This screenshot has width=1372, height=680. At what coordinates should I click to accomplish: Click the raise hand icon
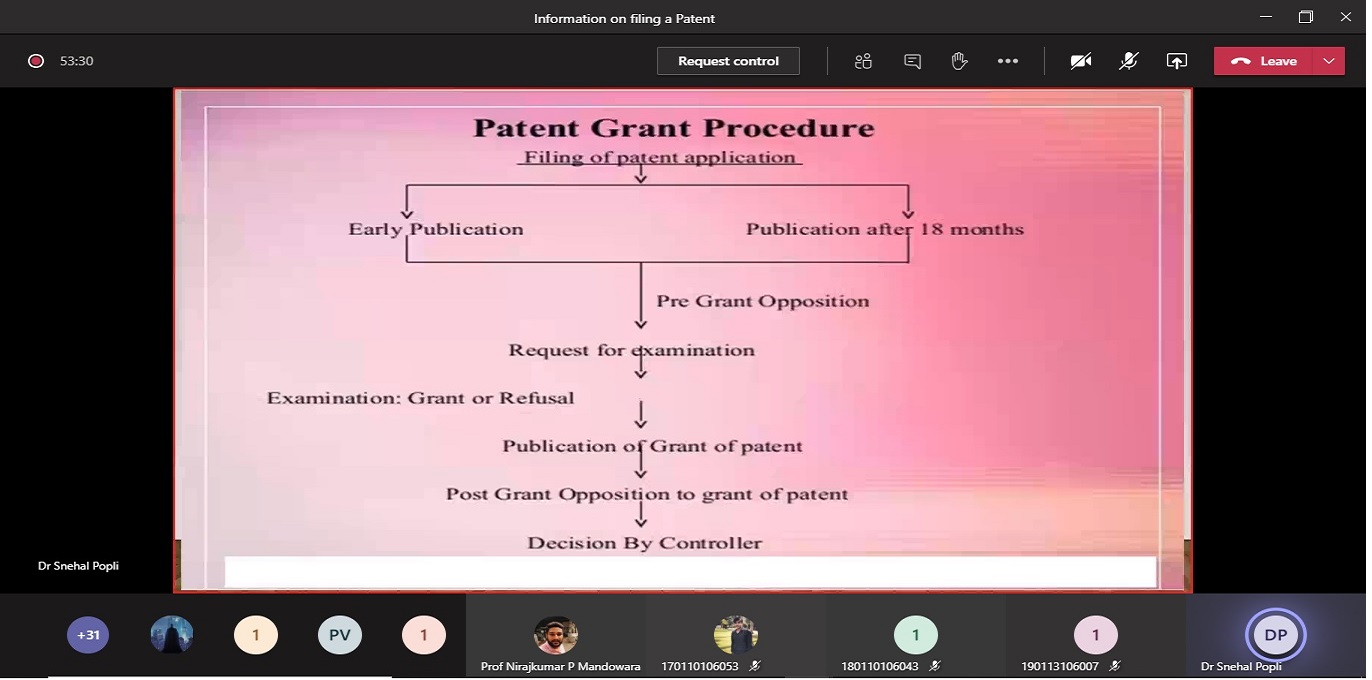pyautogui.click(x=959, y=61)
